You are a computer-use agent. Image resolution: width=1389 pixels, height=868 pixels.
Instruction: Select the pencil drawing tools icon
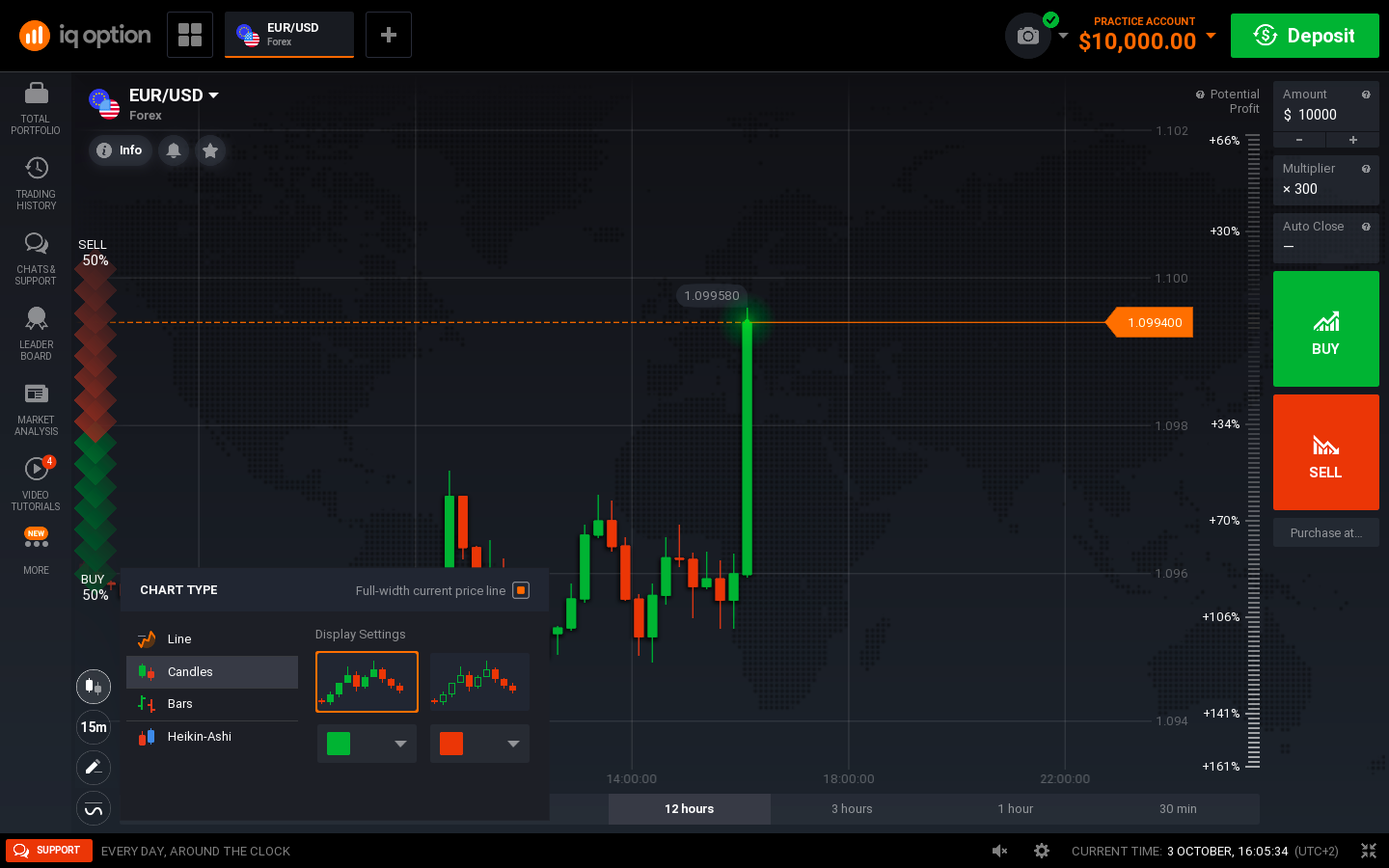(93, 768)
